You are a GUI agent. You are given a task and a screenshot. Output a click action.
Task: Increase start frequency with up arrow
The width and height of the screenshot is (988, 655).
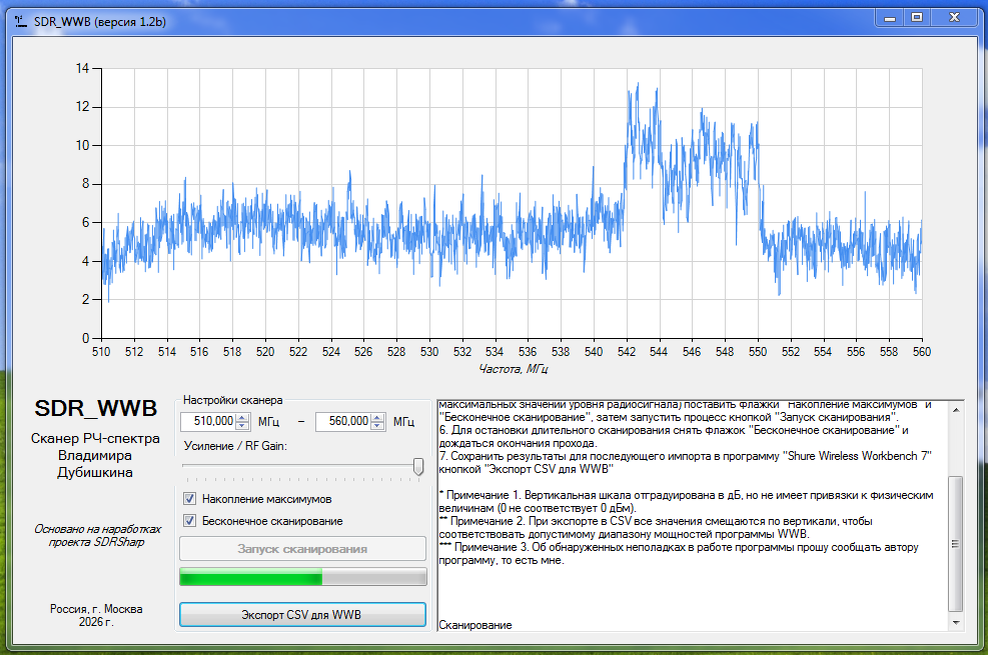point(242,417)
